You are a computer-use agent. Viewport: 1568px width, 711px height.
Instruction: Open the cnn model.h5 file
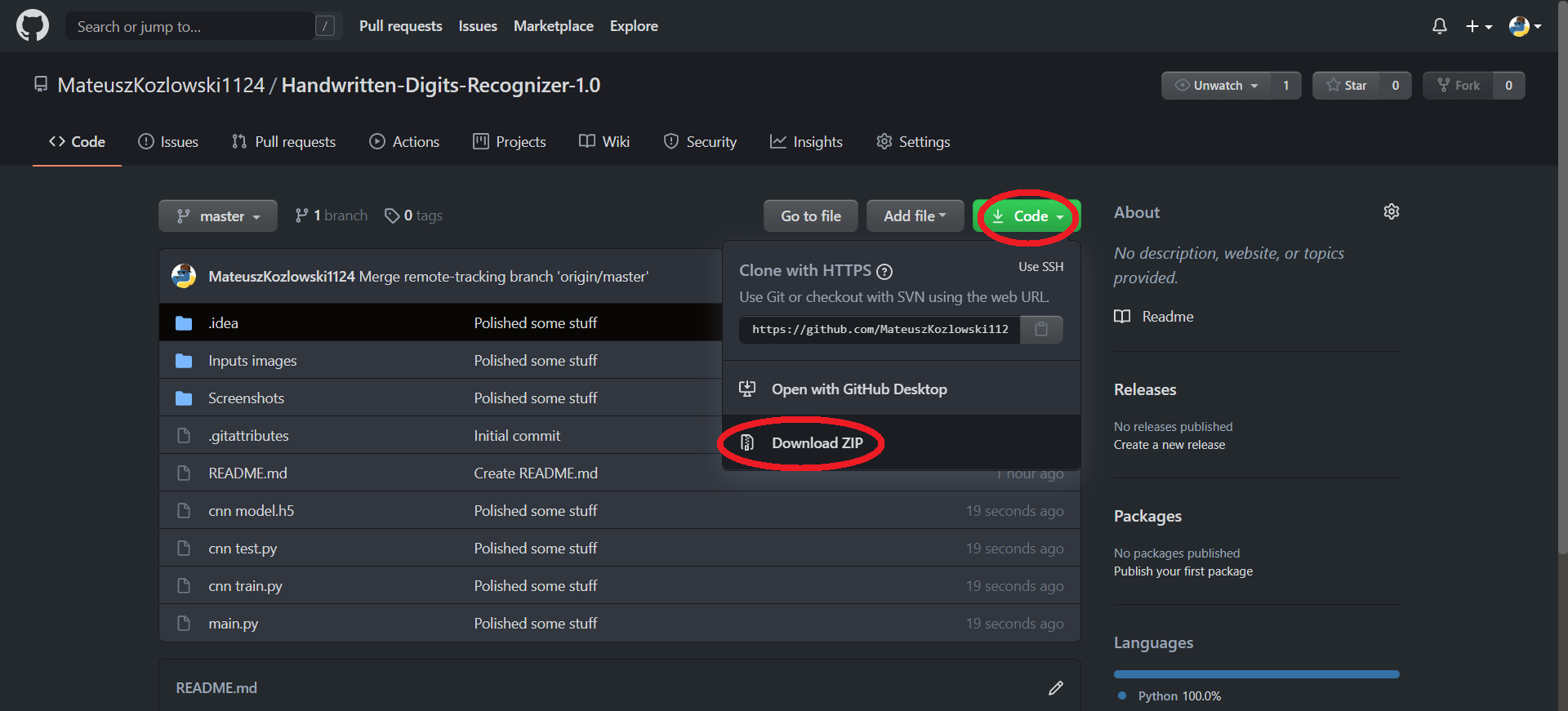click(251, 511)
